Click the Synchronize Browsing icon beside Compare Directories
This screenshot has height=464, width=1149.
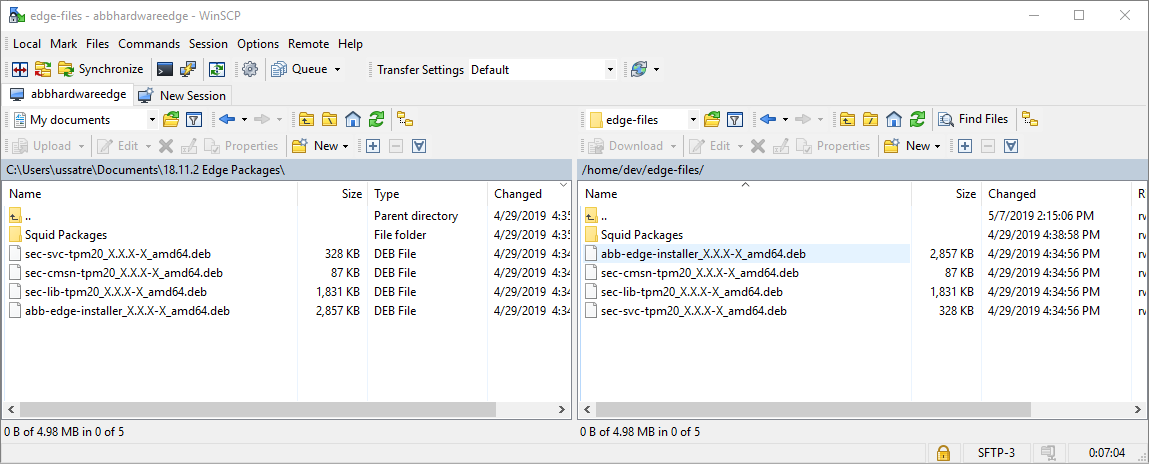point(43,69)
